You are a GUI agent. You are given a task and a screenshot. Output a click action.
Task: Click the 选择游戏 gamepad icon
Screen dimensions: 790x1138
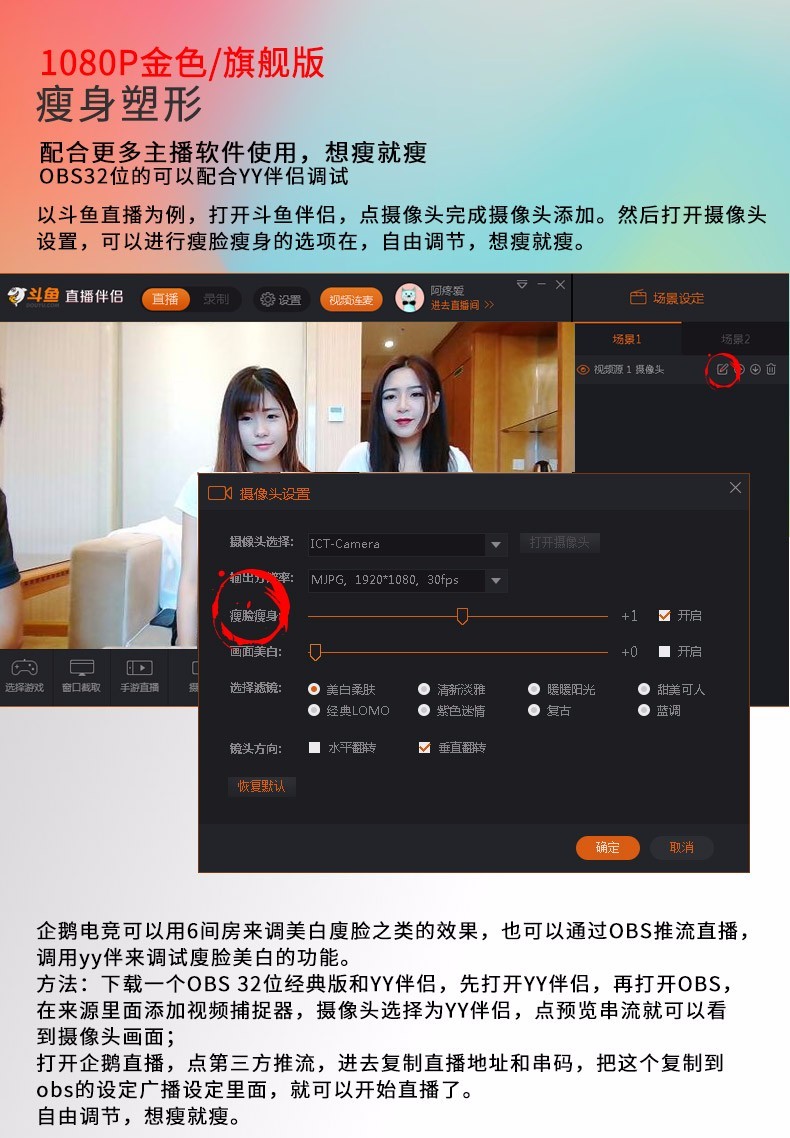coord(24,667)
